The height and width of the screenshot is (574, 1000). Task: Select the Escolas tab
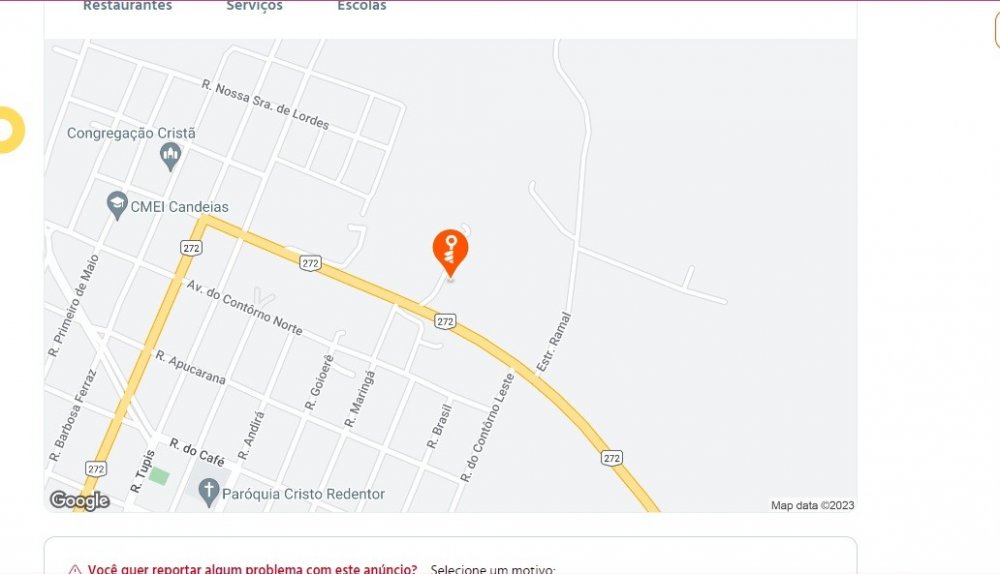tap(362, 6)
